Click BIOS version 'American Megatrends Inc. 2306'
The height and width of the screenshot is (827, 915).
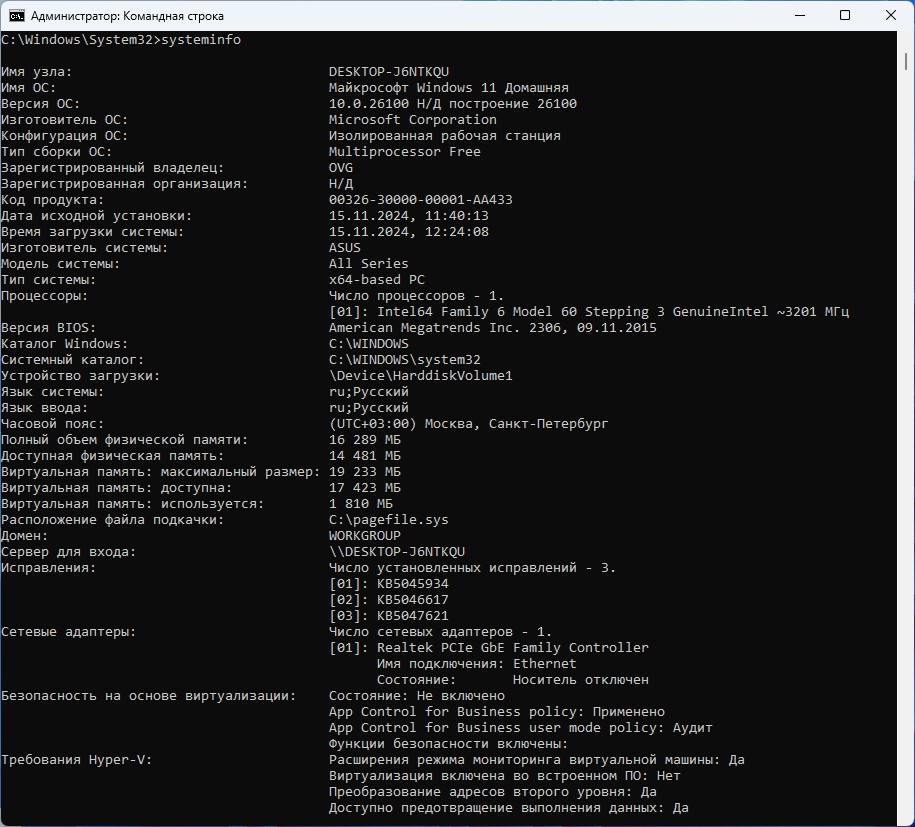446,328
